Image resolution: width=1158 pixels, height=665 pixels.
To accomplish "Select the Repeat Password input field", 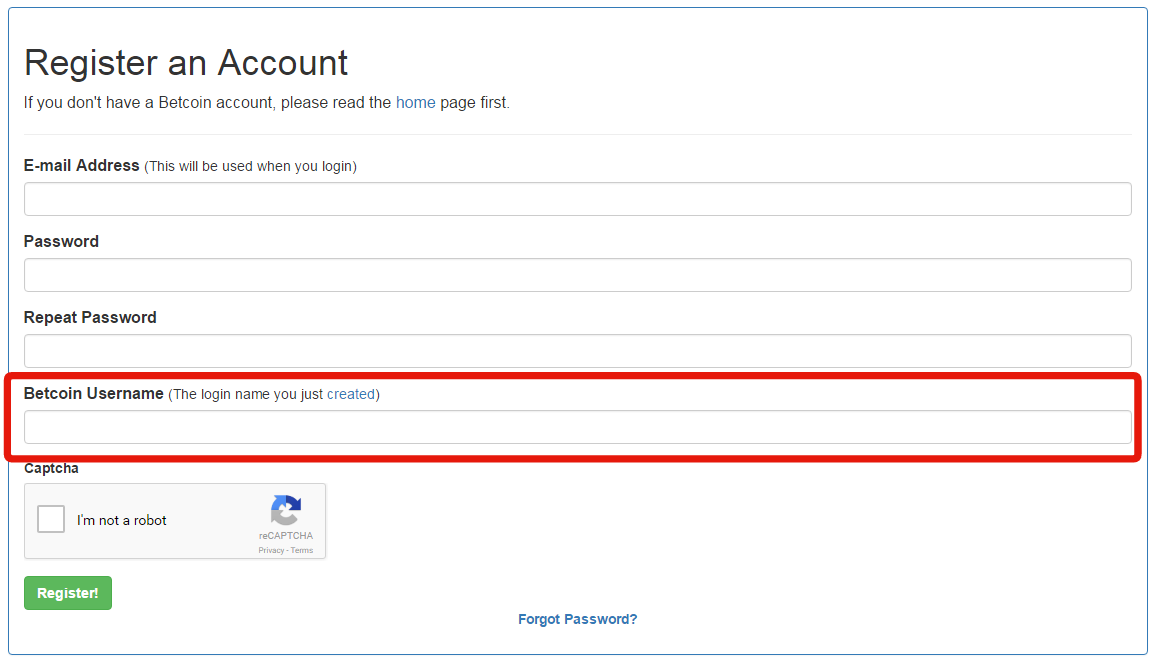I will 578,351.
